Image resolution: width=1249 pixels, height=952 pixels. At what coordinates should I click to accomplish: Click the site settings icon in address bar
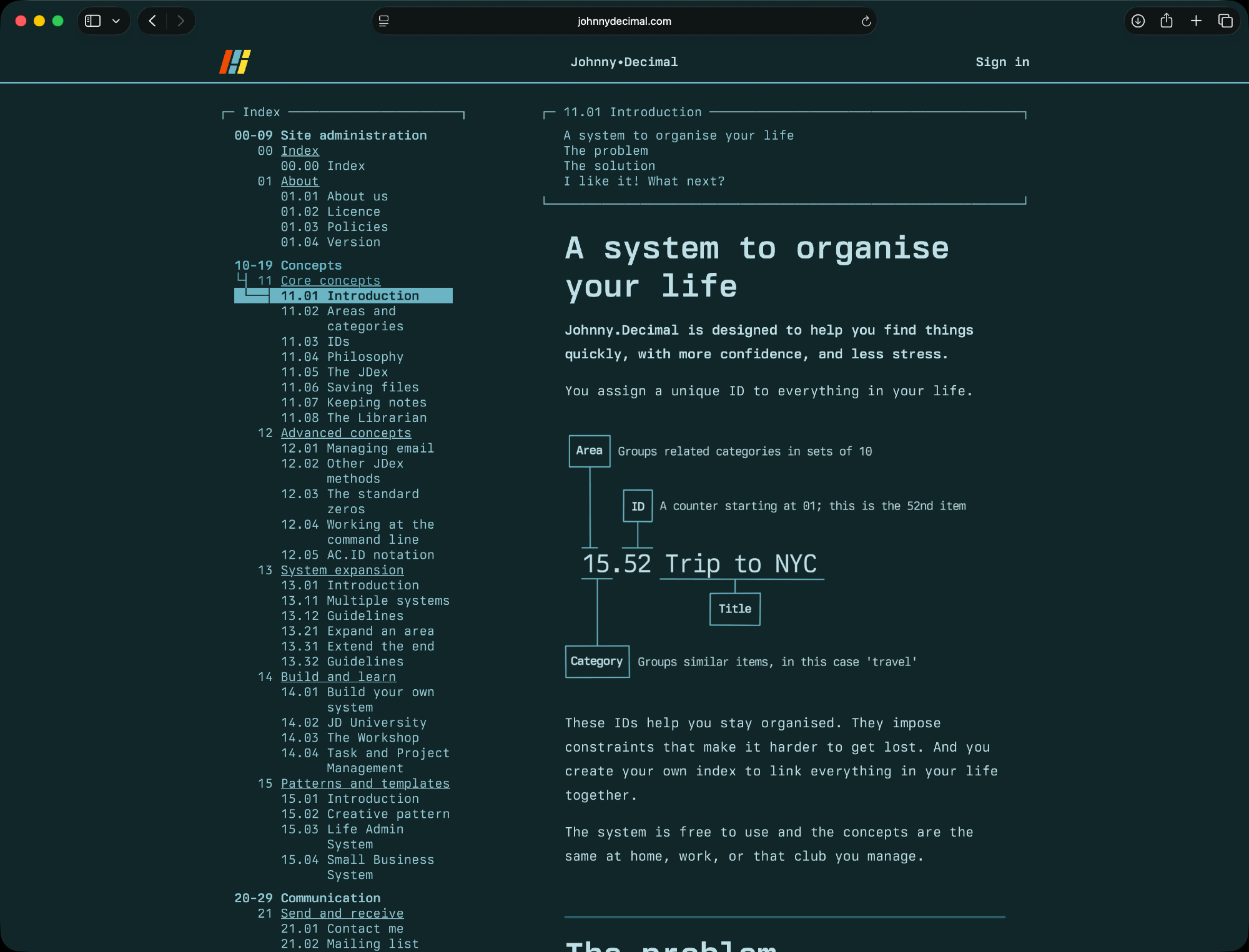tap(384, 21)
